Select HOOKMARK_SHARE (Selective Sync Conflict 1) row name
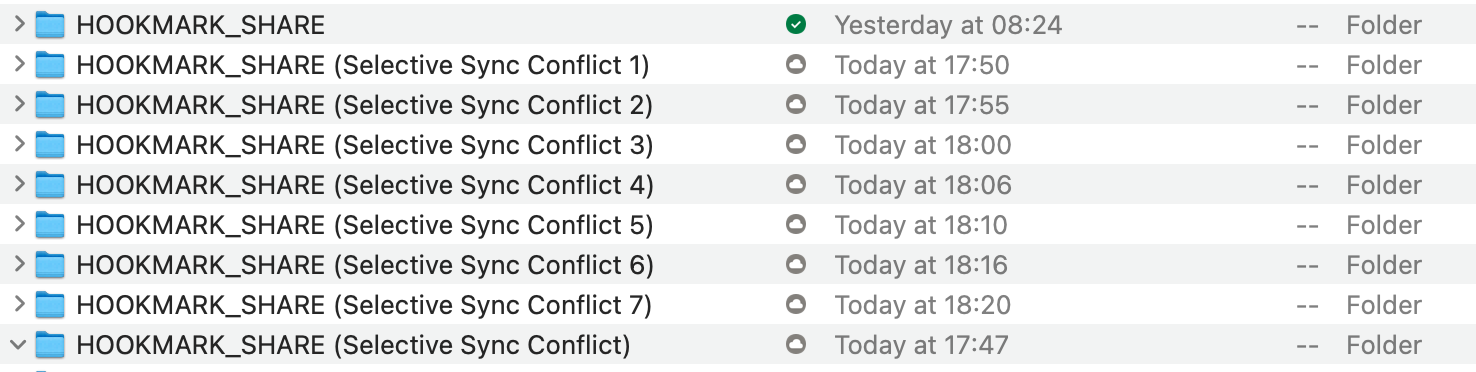 pos(363,66)
